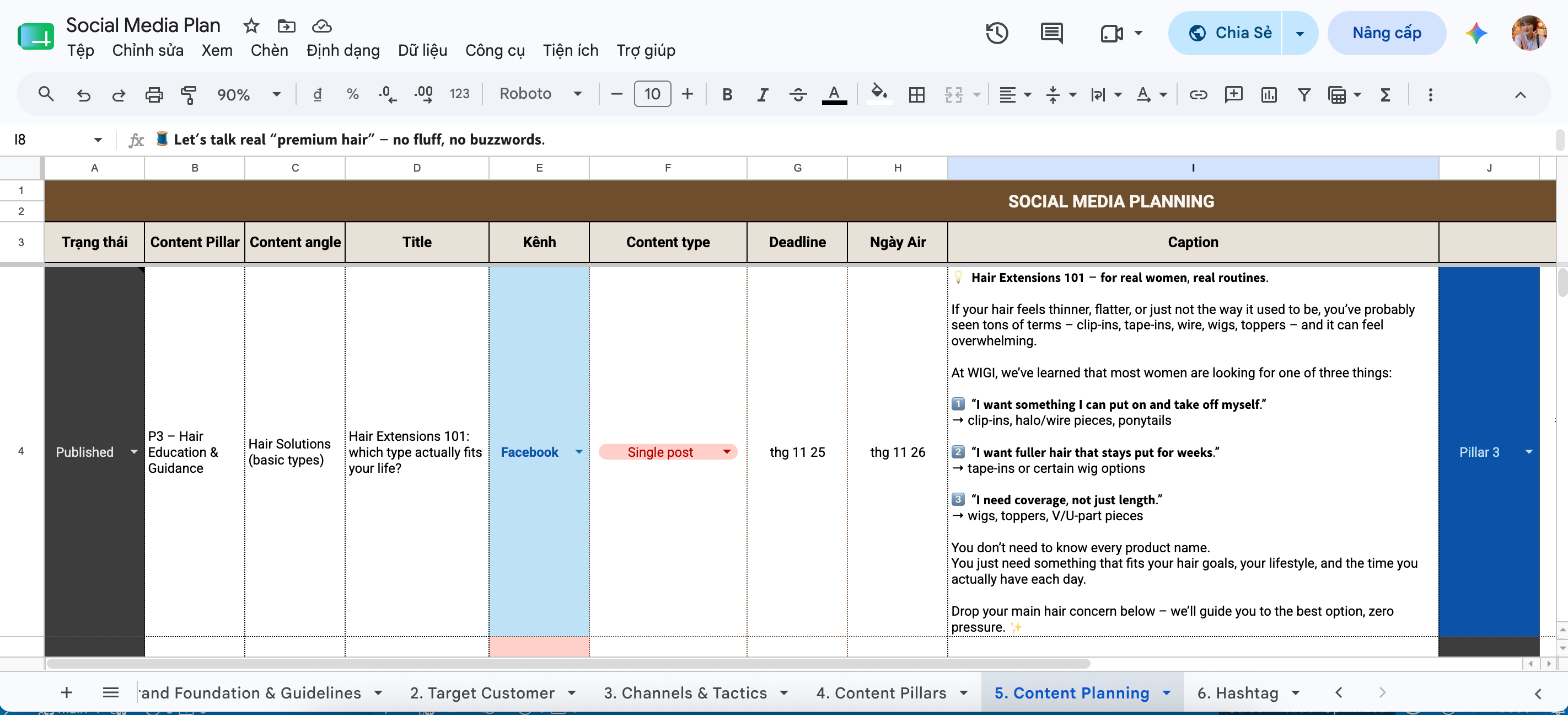Check cloud save status icon

[321, 25]
